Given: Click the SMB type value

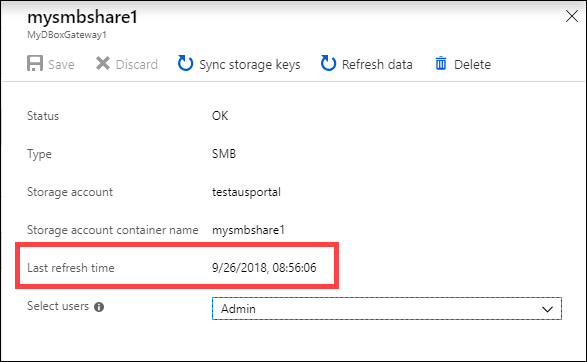Looking at the screenshot, I should (224, 154).
